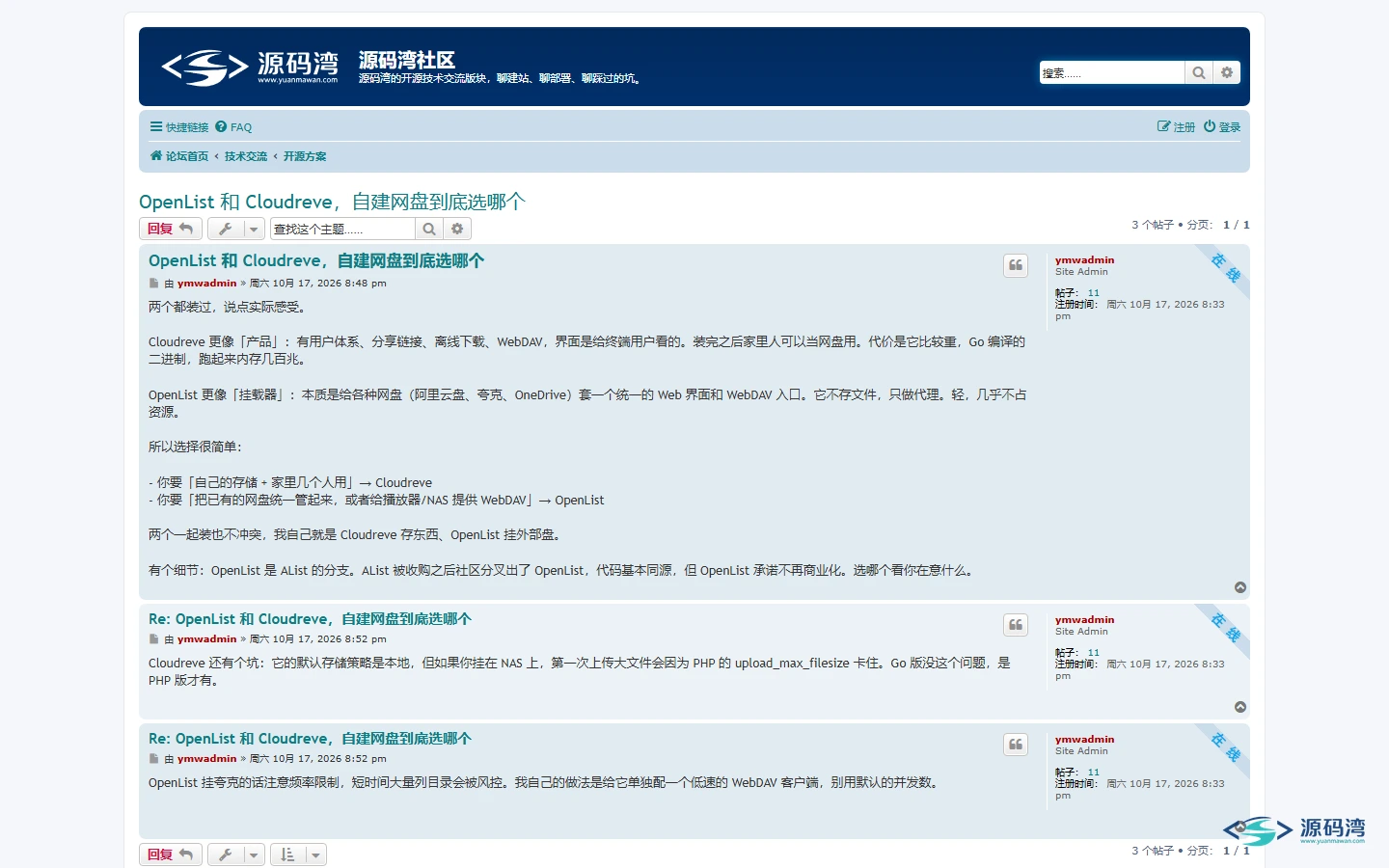The image size is (1389, 868).
Task: Search within this topic using its magnifier button
Action: (429, 229)
